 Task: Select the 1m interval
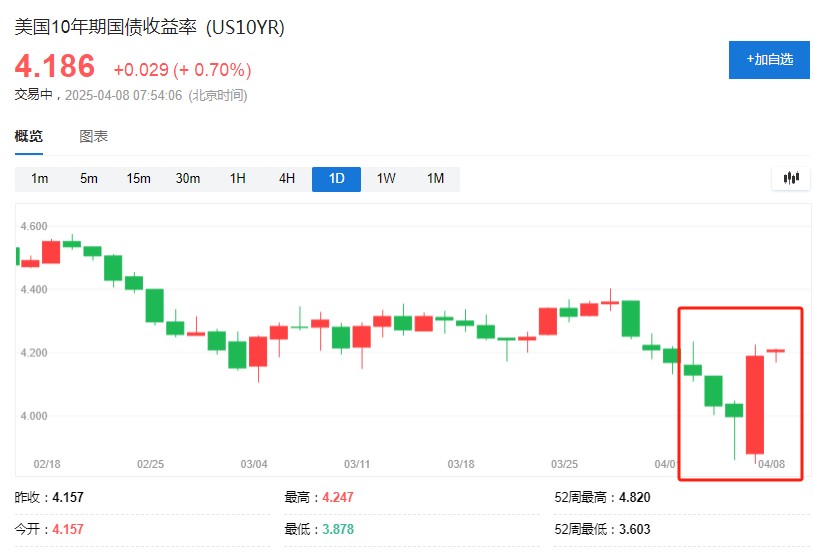(39, 179)
